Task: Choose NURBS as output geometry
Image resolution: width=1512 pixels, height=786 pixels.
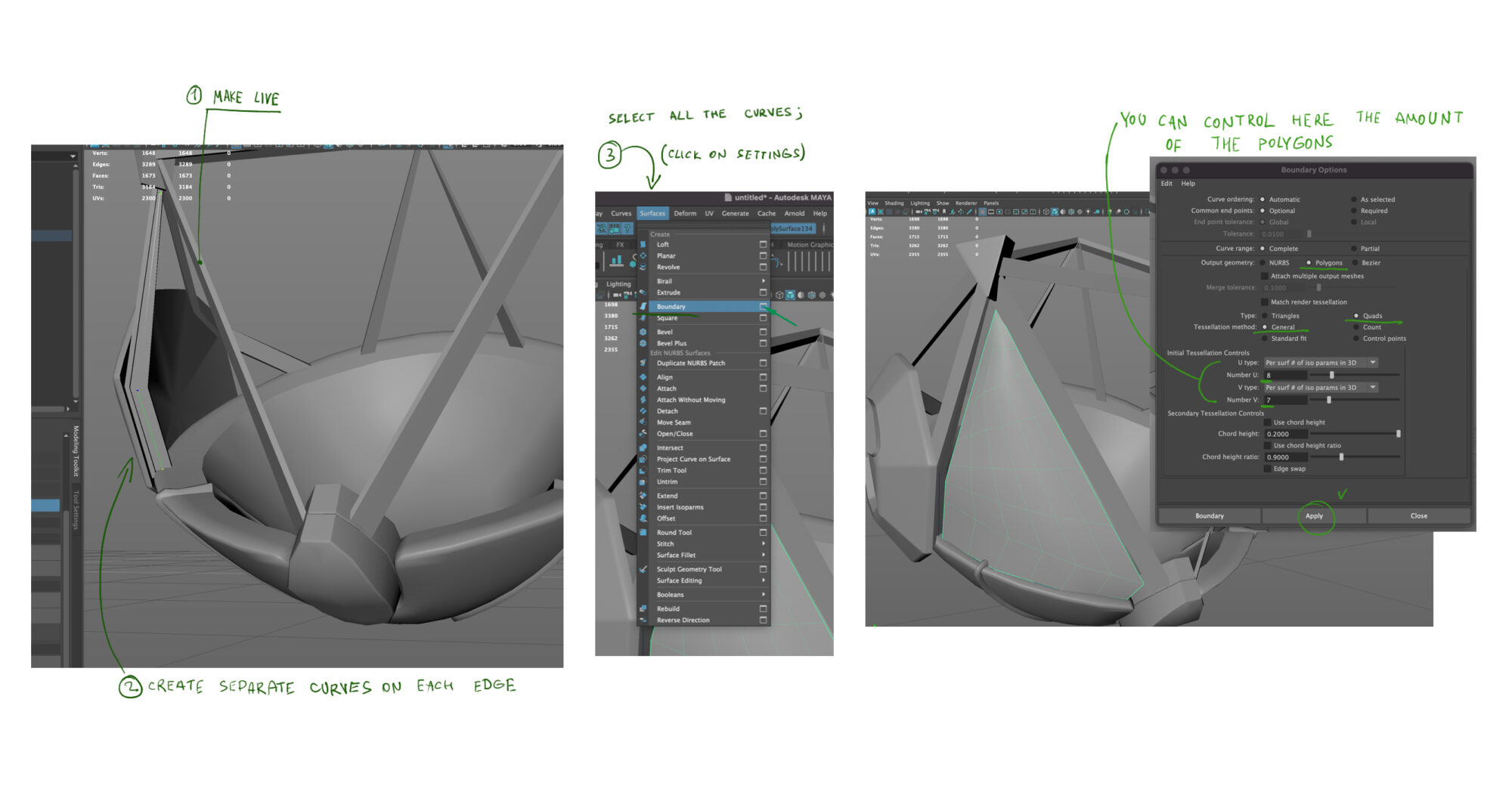Action: pos(1263,263)
